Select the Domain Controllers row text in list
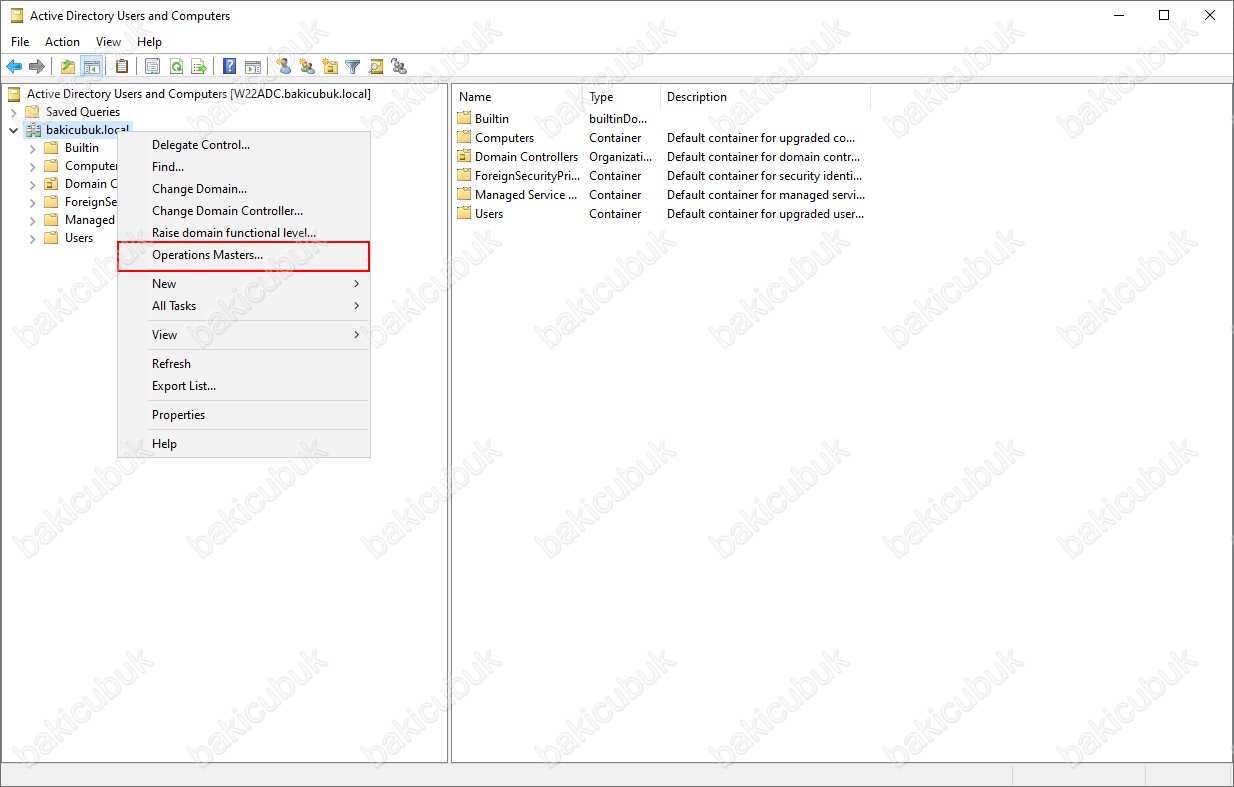This screenshot has width=1234, height=787. (526, 157)
